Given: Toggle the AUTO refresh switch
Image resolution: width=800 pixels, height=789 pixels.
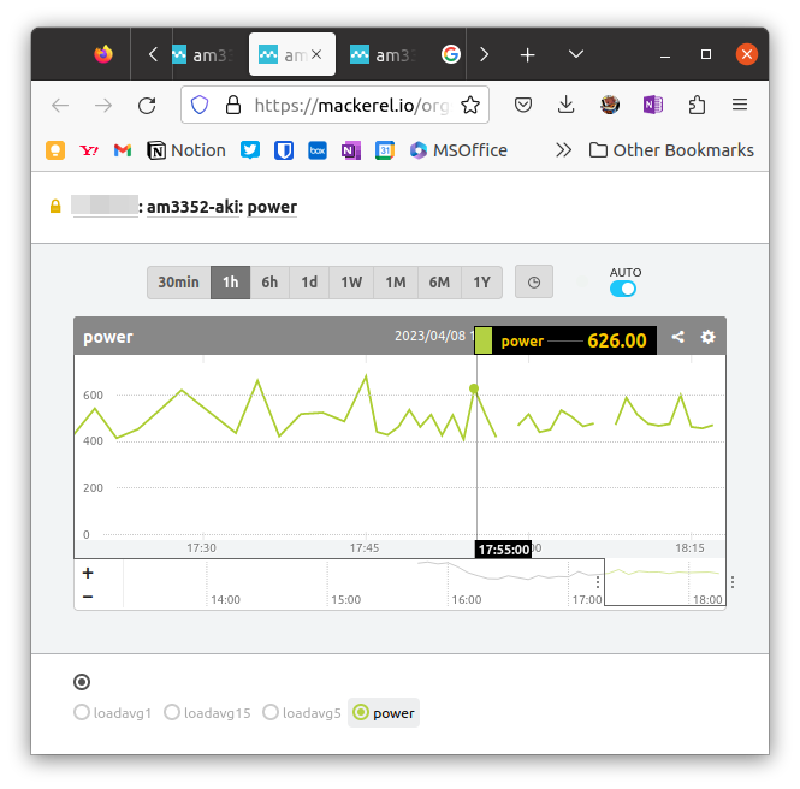Looking at the screenshot, I should 623,288.
